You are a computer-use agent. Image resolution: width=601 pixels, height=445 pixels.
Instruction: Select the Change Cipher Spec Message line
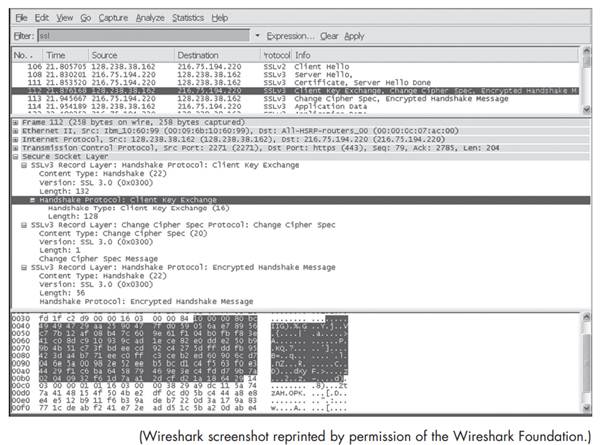coord(99,259)
